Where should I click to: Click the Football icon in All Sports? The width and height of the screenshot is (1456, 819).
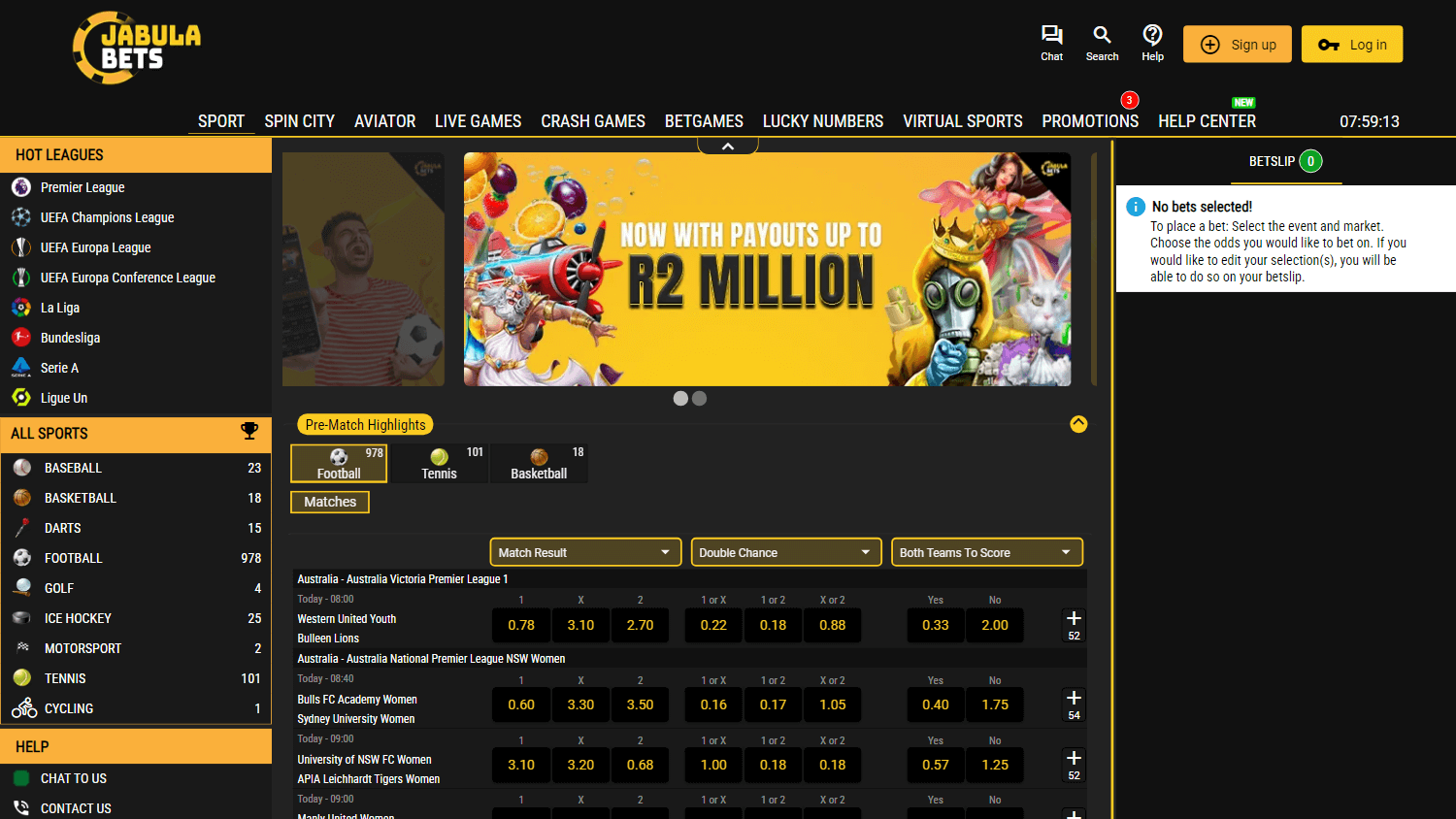(22, 558)
